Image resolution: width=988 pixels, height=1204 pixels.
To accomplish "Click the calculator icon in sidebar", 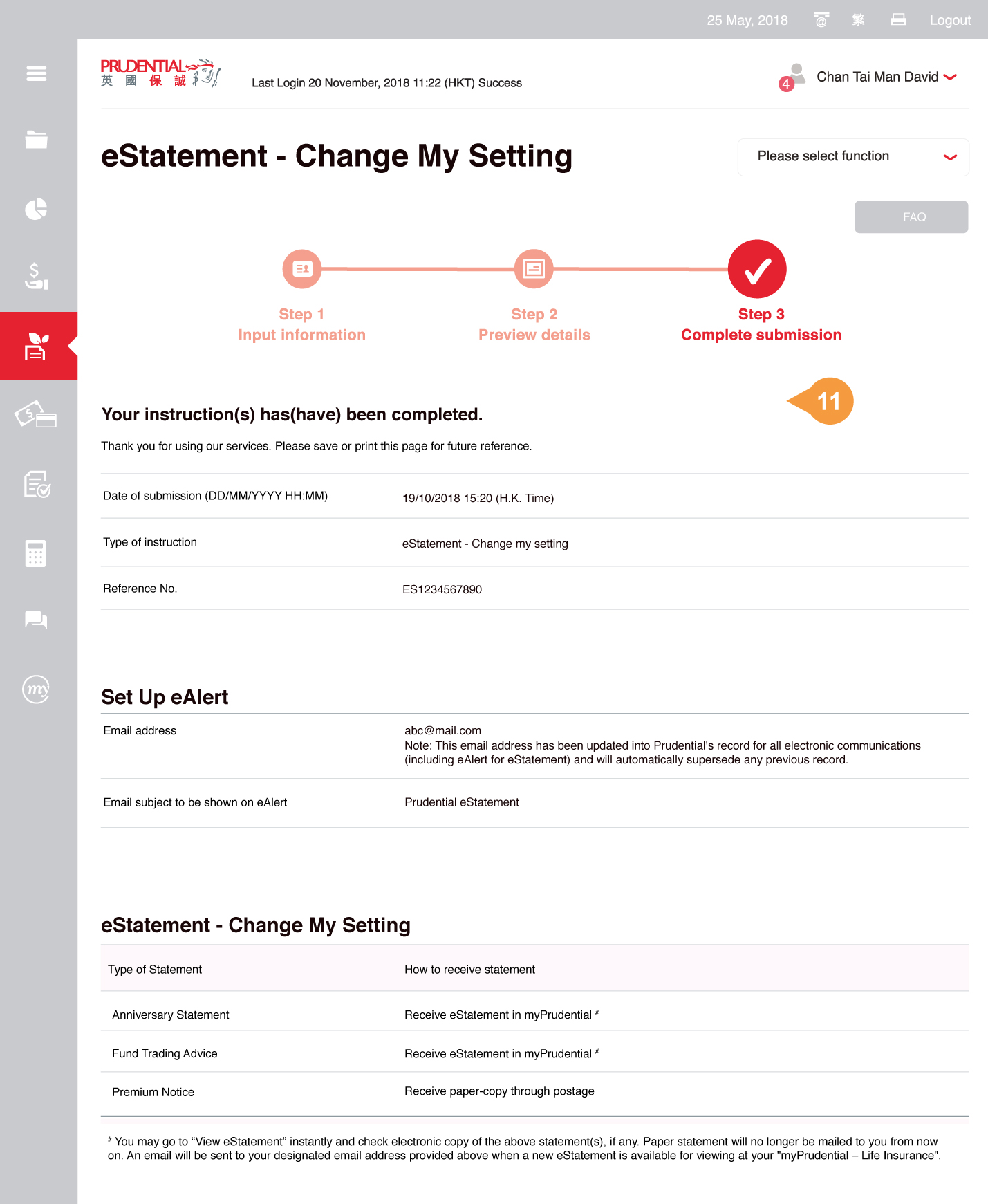I will [x=36, y=553].
